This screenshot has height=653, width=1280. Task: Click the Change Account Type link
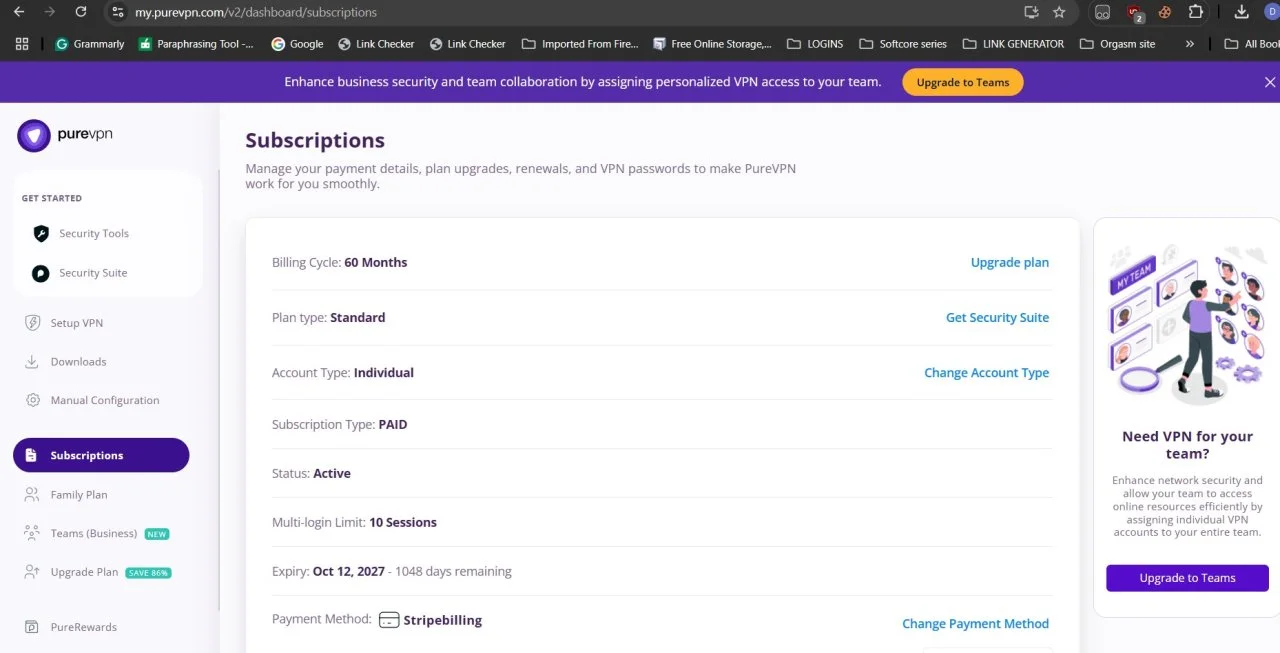point(986,372)
